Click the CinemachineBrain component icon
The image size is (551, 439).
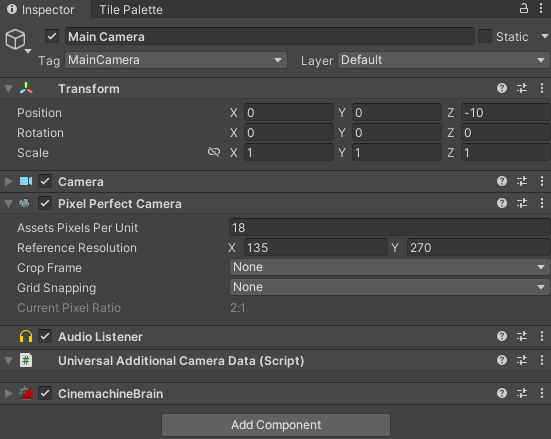point(26,393)
